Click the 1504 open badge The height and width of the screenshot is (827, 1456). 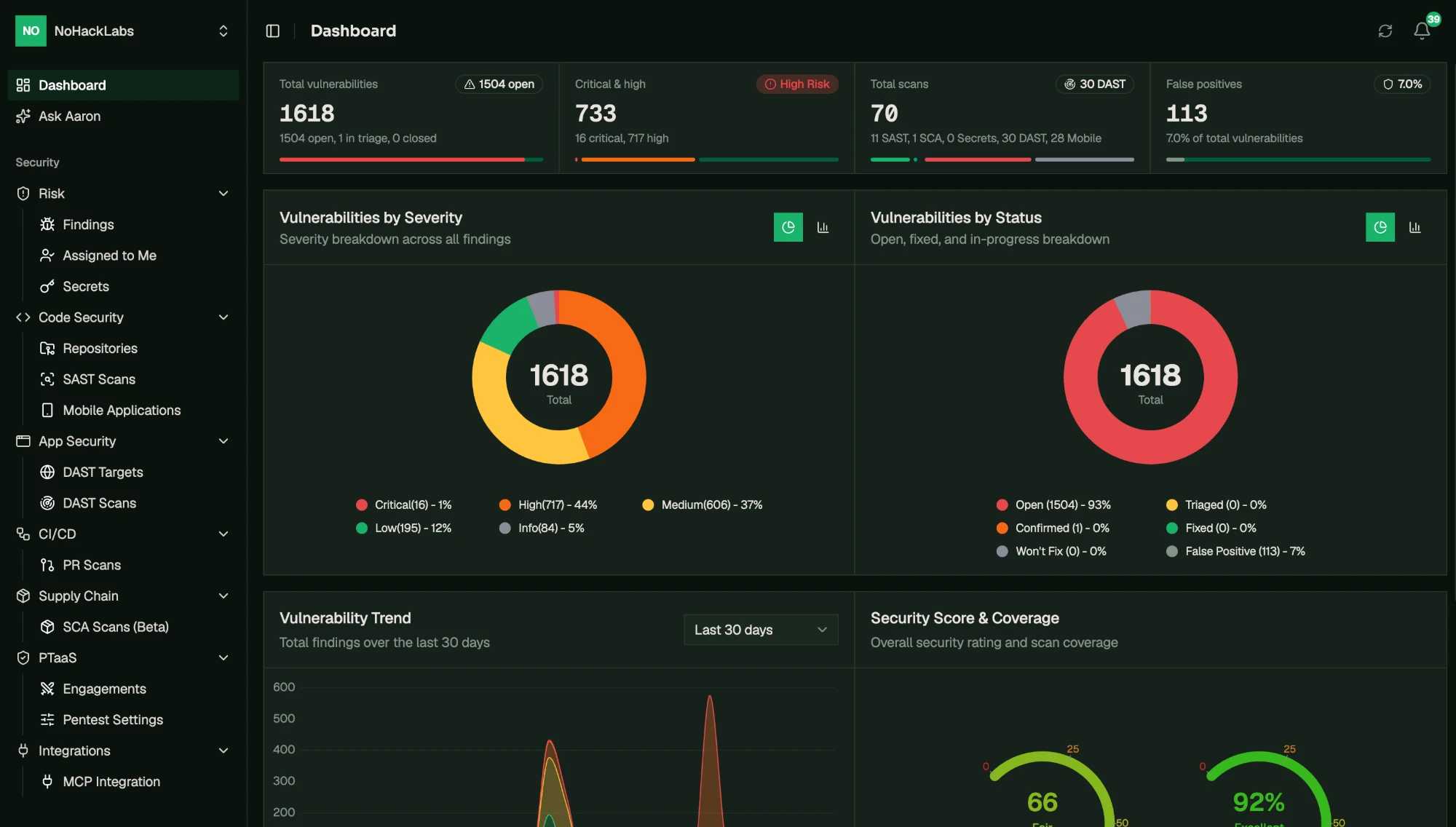click(499, 84)
